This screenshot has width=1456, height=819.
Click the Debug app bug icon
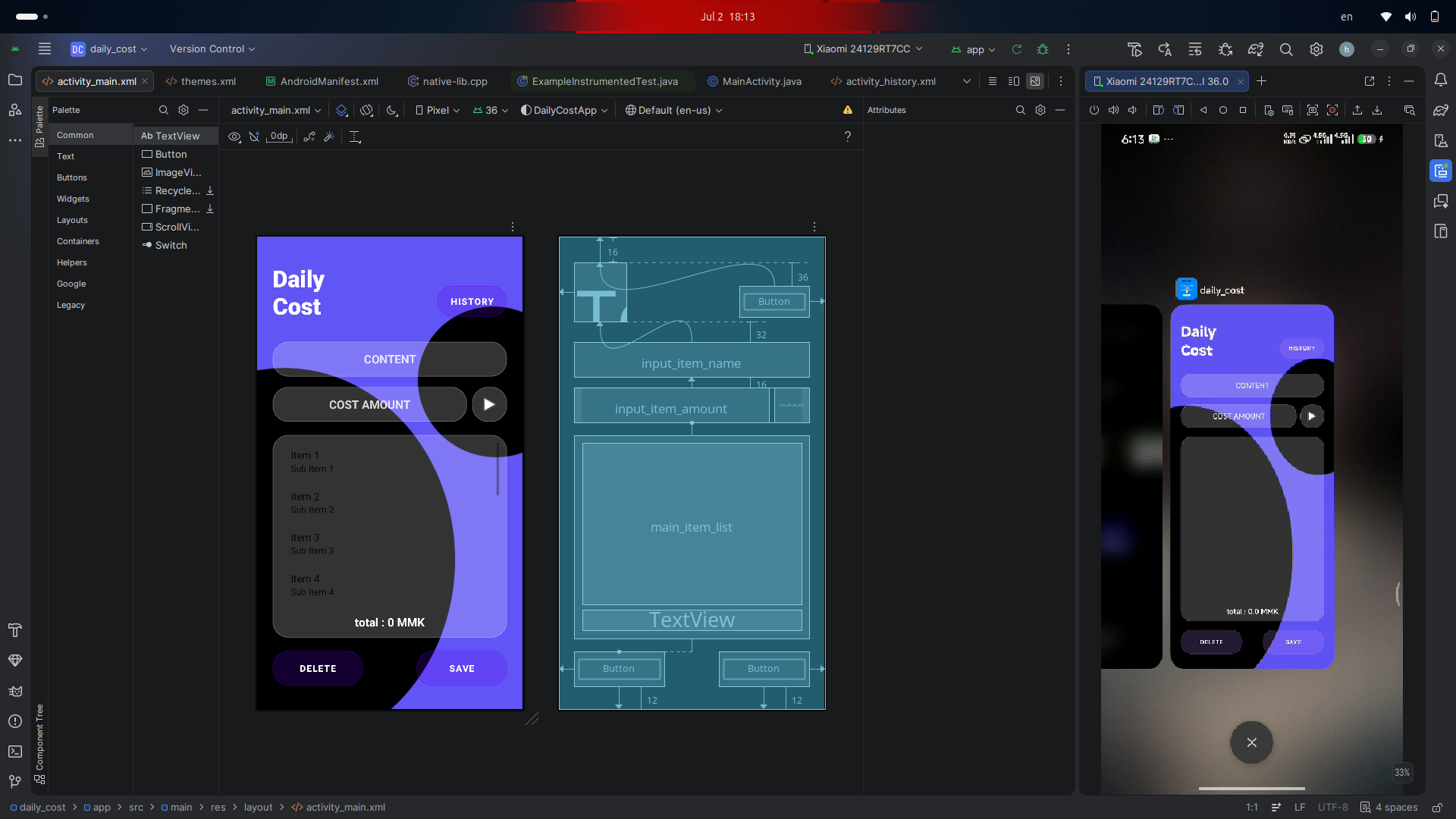(1043, 49)
